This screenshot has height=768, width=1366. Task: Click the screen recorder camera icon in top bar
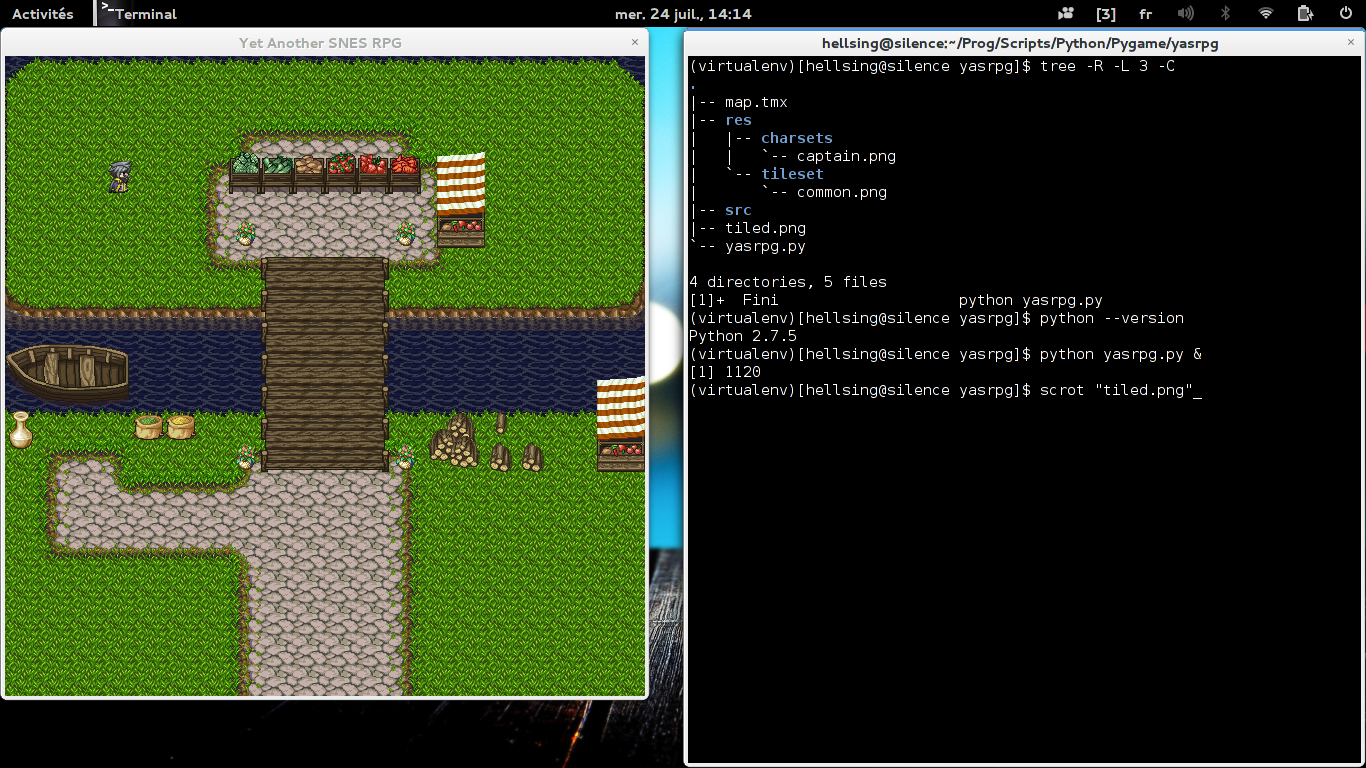click(x=1065, y=14)
